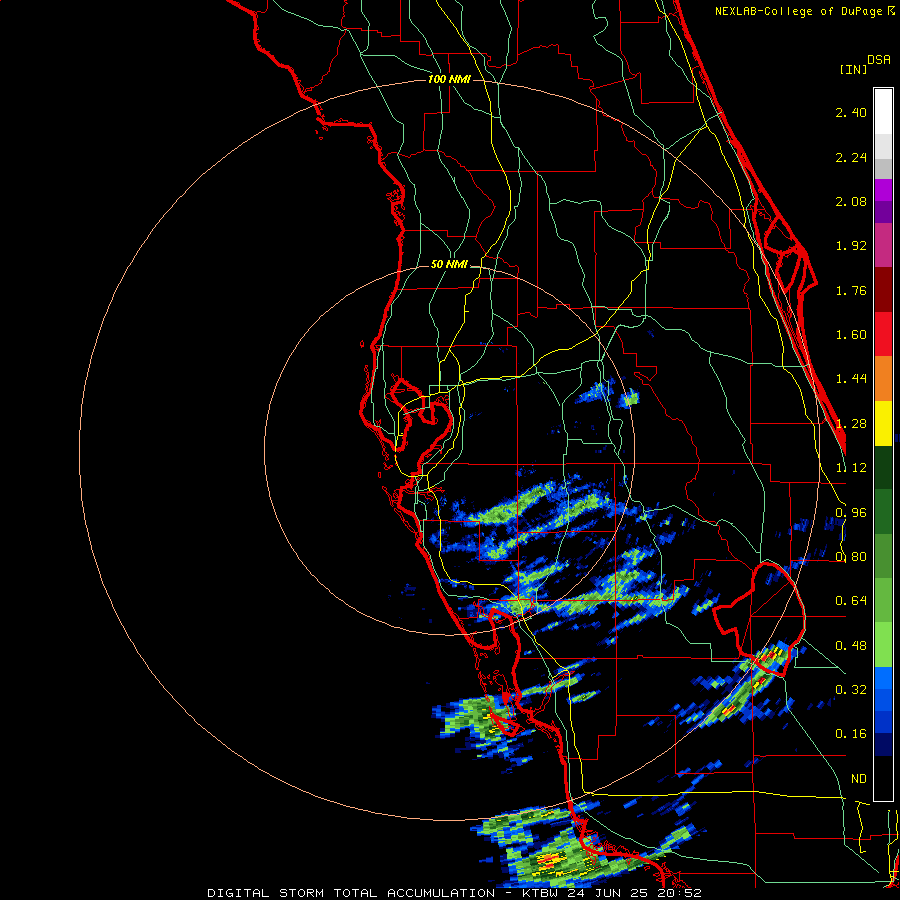Click the [IN] units label
This screenshot has height=900, width=900.
853,69
